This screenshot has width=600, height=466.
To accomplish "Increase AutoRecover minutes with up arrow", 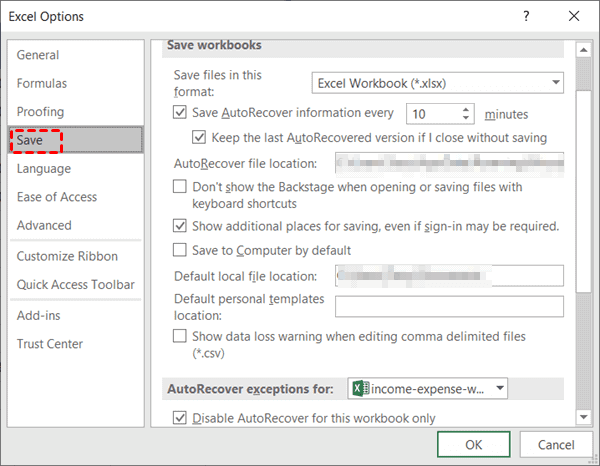I will (x=466, y=109).
